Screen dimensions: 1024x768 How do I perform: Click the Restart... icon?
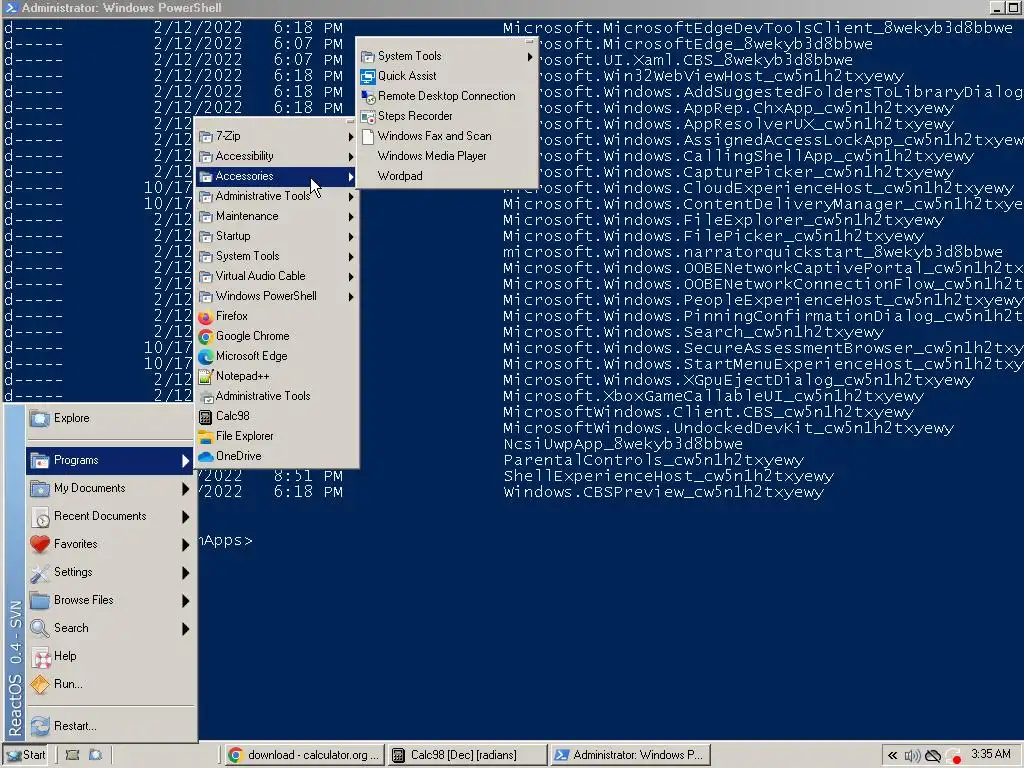[40, 726]
